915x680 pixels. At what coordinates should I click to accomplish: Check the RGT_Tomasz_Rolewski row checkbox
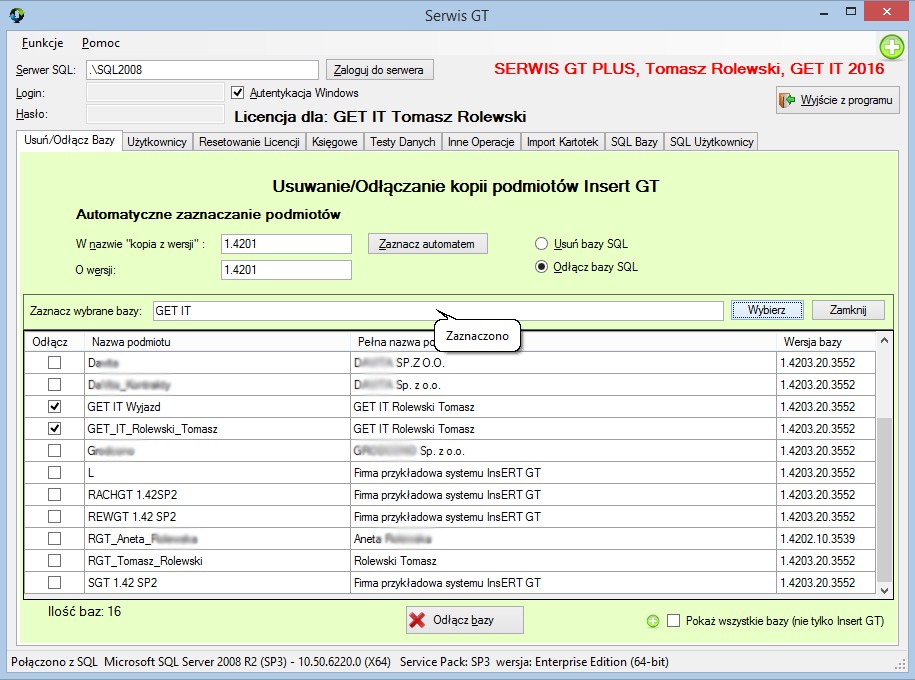pyautogui.click(x=54, y=560)
